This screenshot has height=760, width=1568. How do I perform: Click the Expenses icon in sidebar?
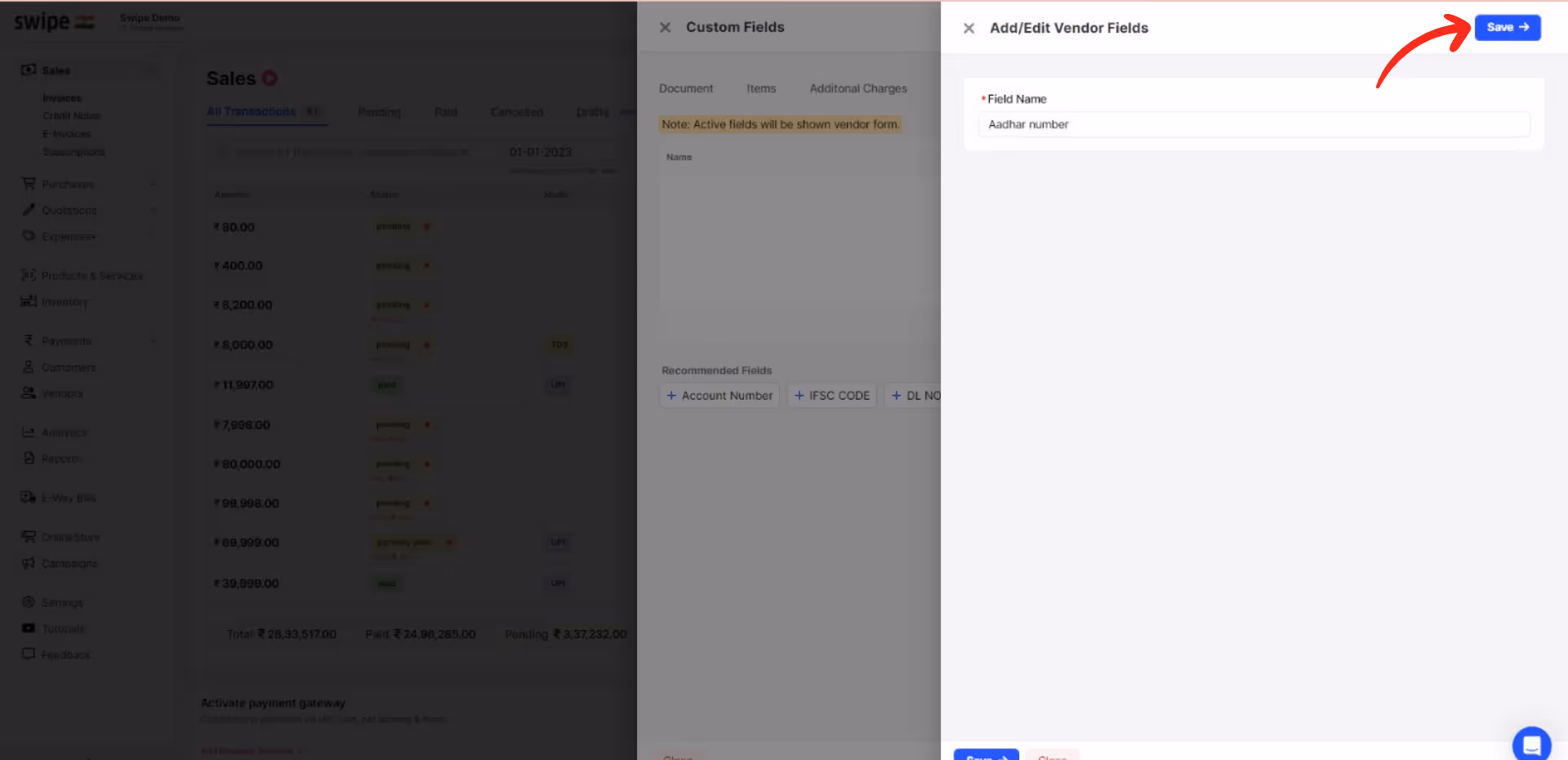[29, 236]
